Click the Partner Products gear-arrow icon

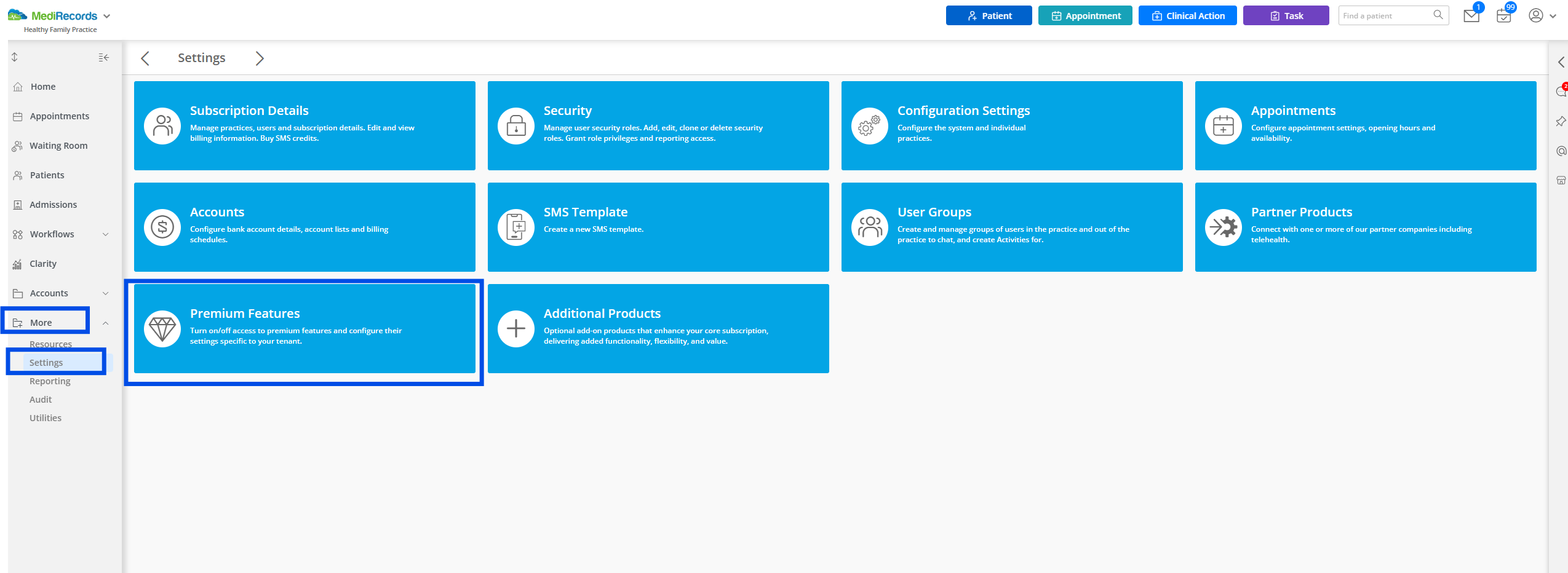[x=1223, y=227]
